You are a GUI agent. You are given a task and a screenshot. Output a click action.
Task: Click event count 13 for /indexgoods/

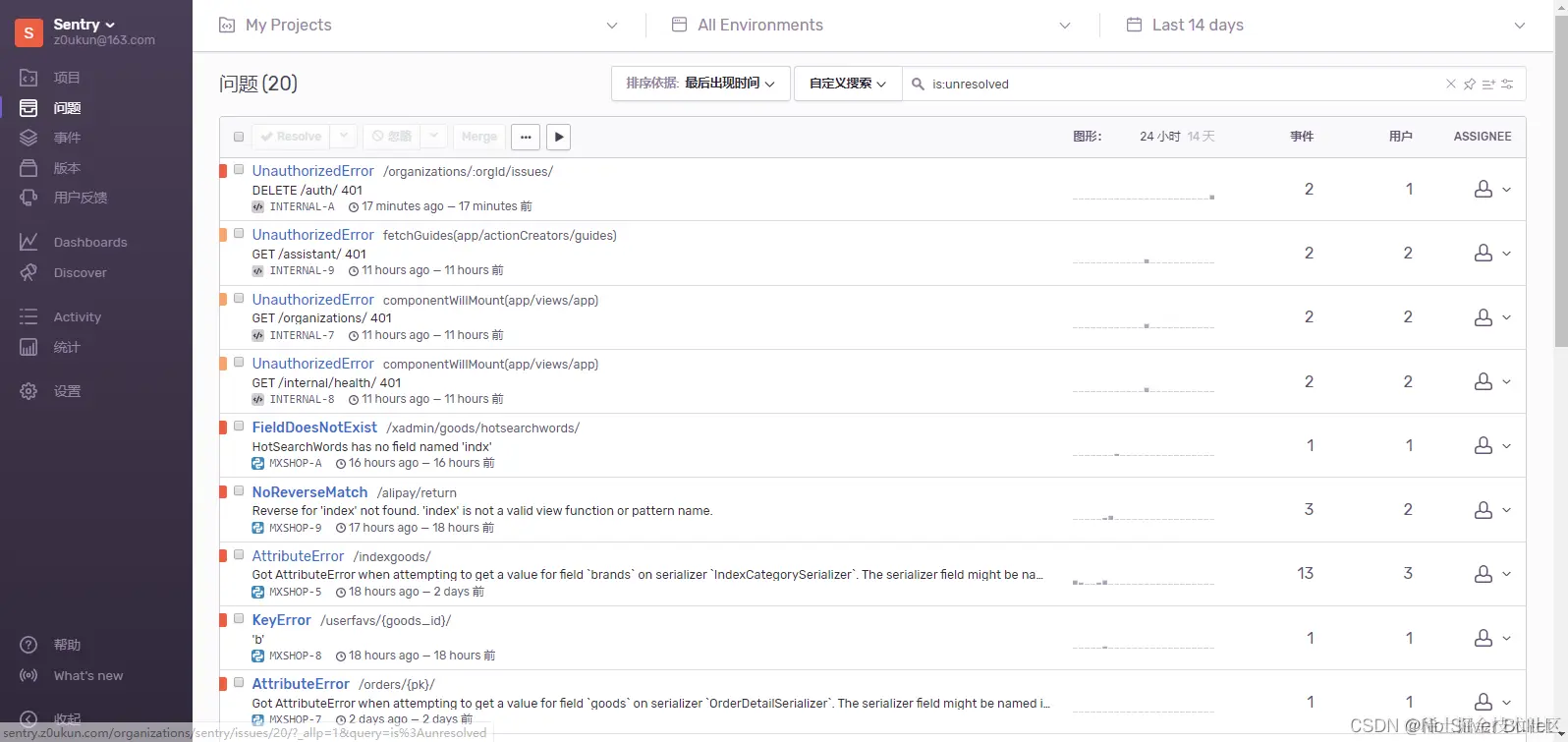(1305, 574)
